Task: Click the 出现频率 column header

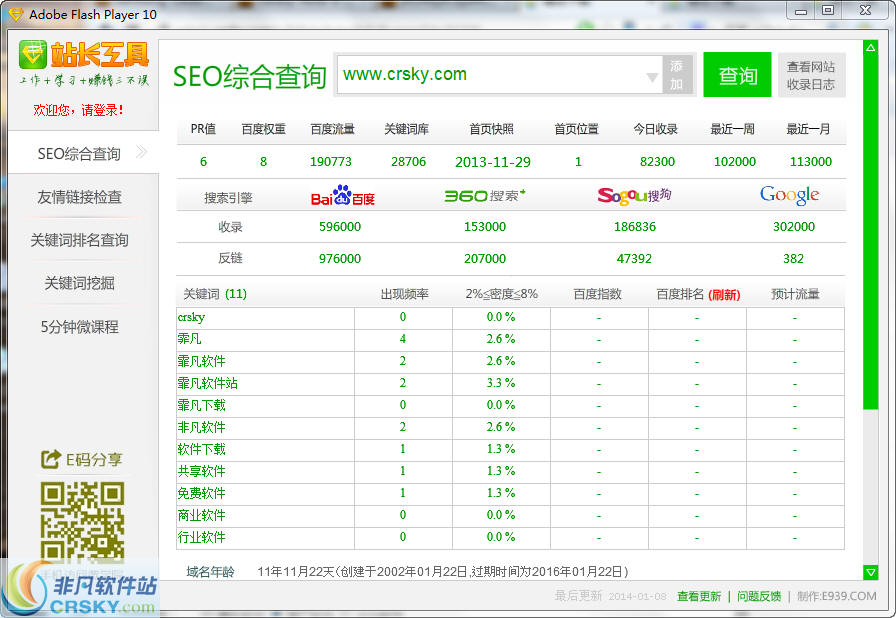Action: tap(405, 294)
